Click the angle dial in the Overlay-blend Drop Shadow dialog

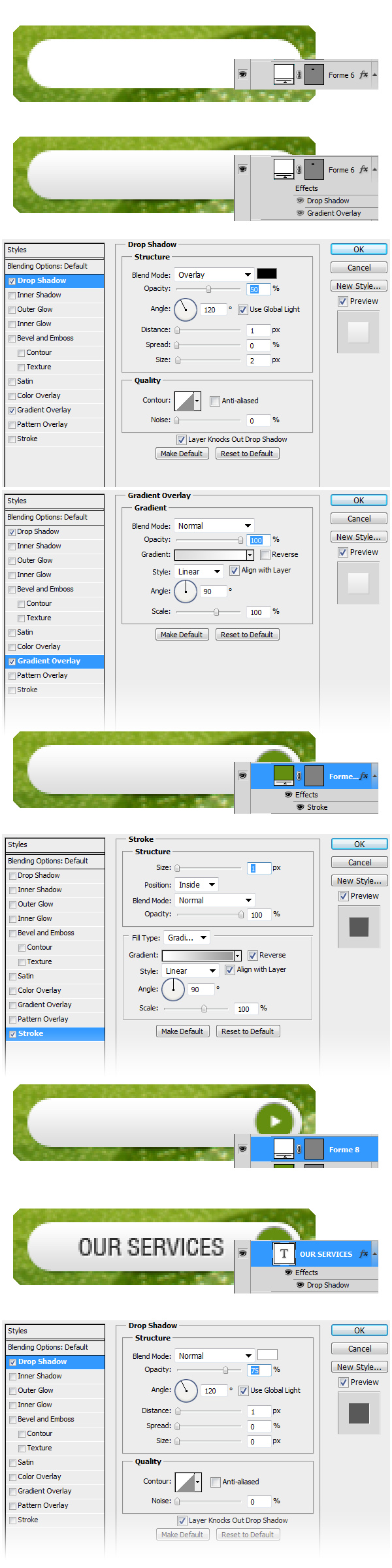tap(186, 309)
